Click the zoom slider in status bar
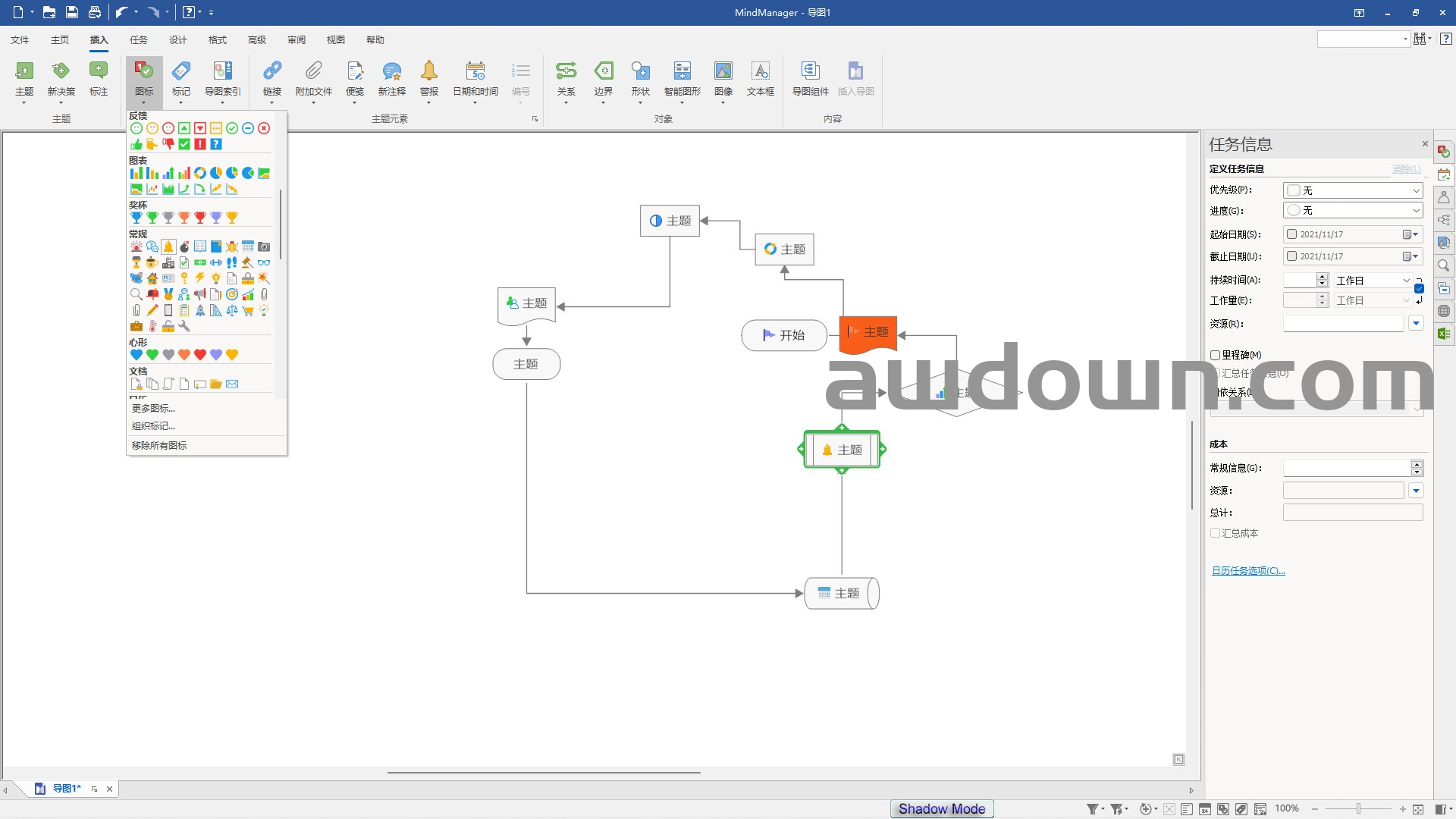Viewport: 1456px width, 819px height. coord(1358,809)
